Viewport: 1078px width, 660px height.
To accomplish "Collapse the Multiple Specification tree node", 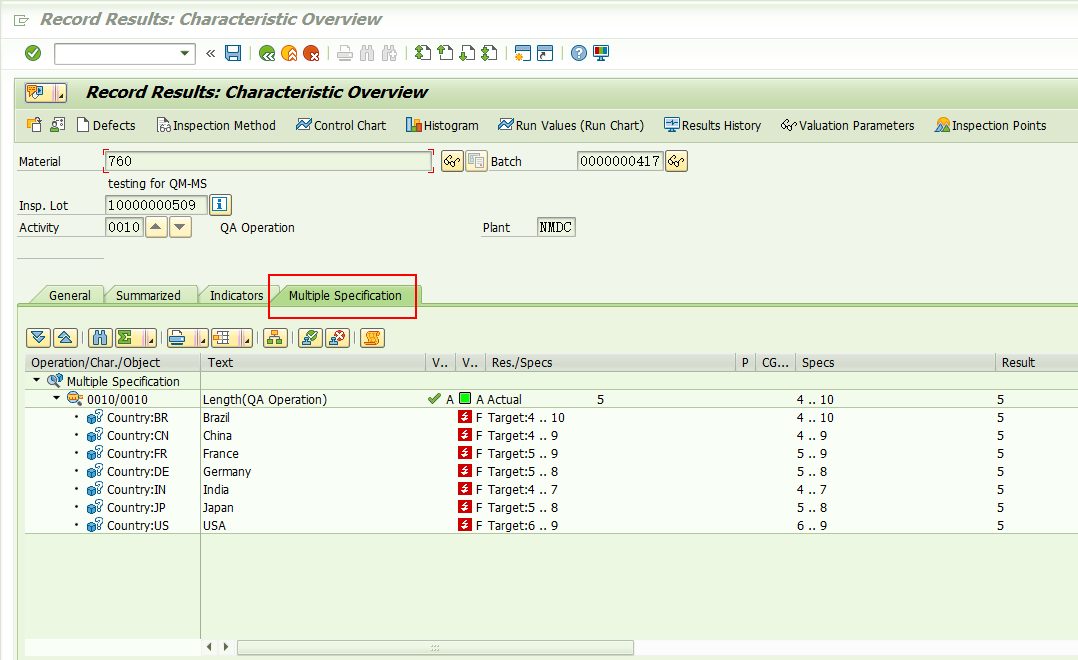I will point(35,380).
